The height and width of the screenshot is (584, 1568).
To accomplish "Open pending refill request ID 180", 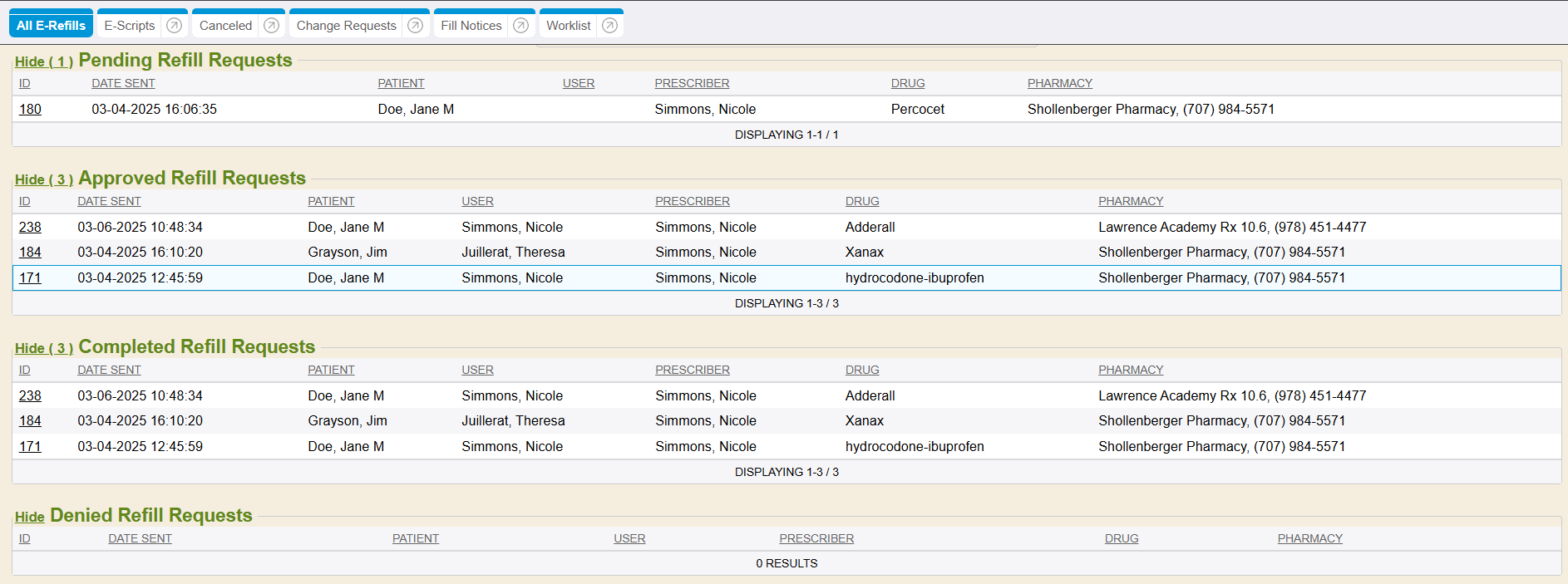I will tap(30, 109).
